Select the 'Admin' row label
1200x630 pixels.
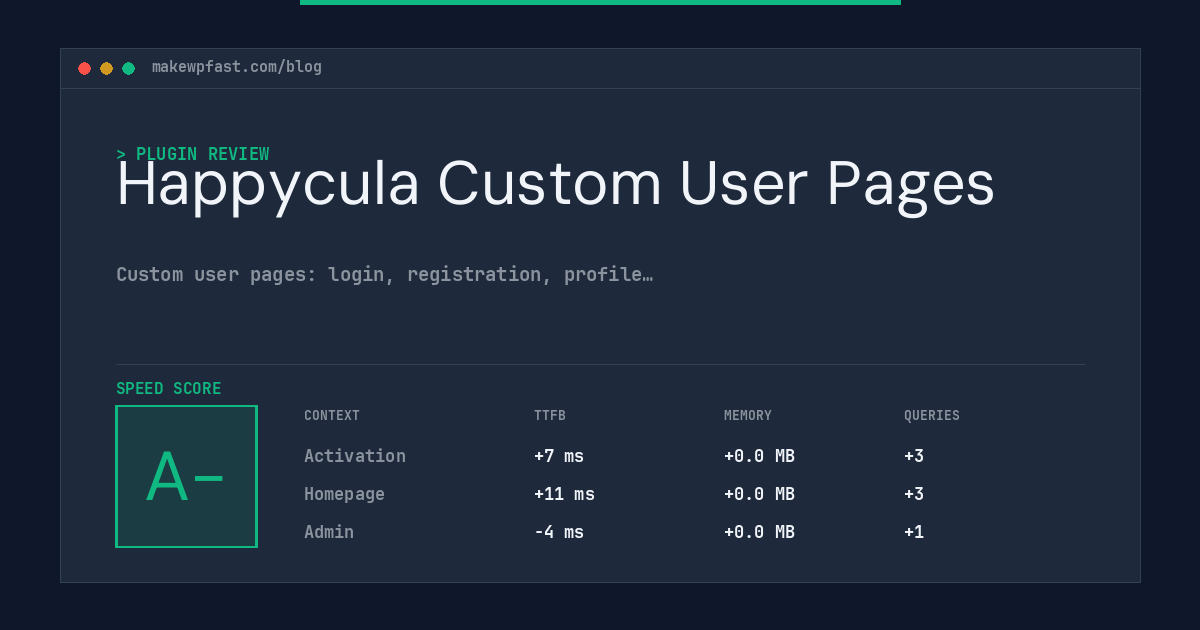pos(329,532)
